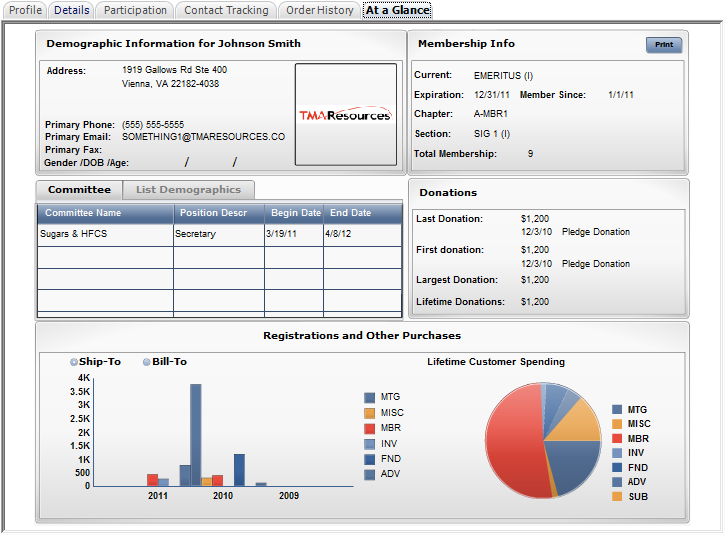The image size is (725, 535).
Task: Click the TMA Resources logo image
Action: pos(345,114)
